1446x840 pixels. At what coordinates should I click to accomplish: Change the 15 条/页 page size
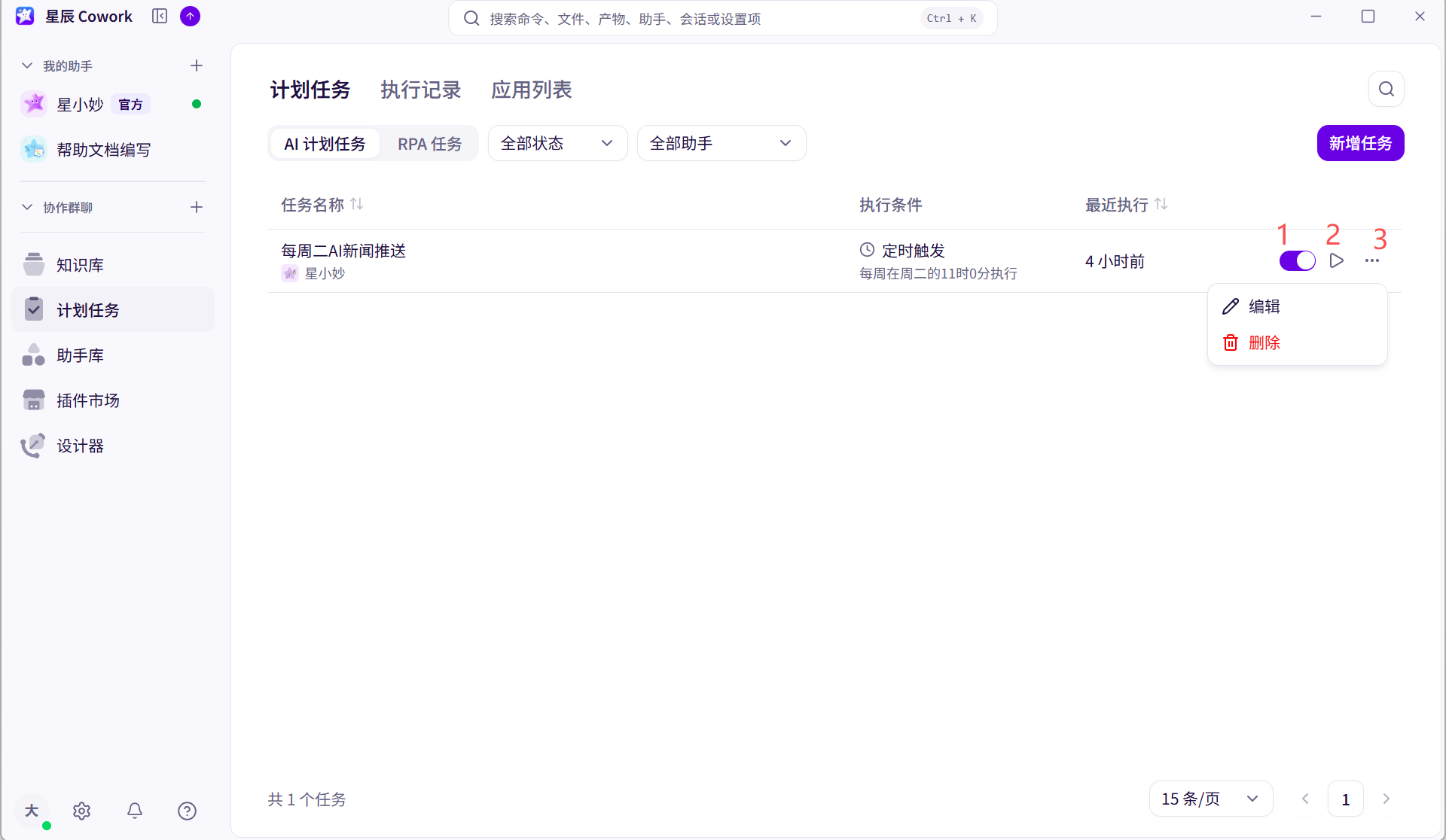pos(1211,799)
